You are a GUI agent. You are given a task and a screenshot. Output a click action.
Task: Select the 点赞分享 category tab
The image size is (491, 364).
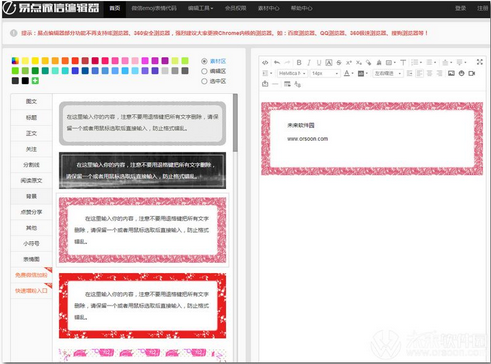tap(31, 212)
